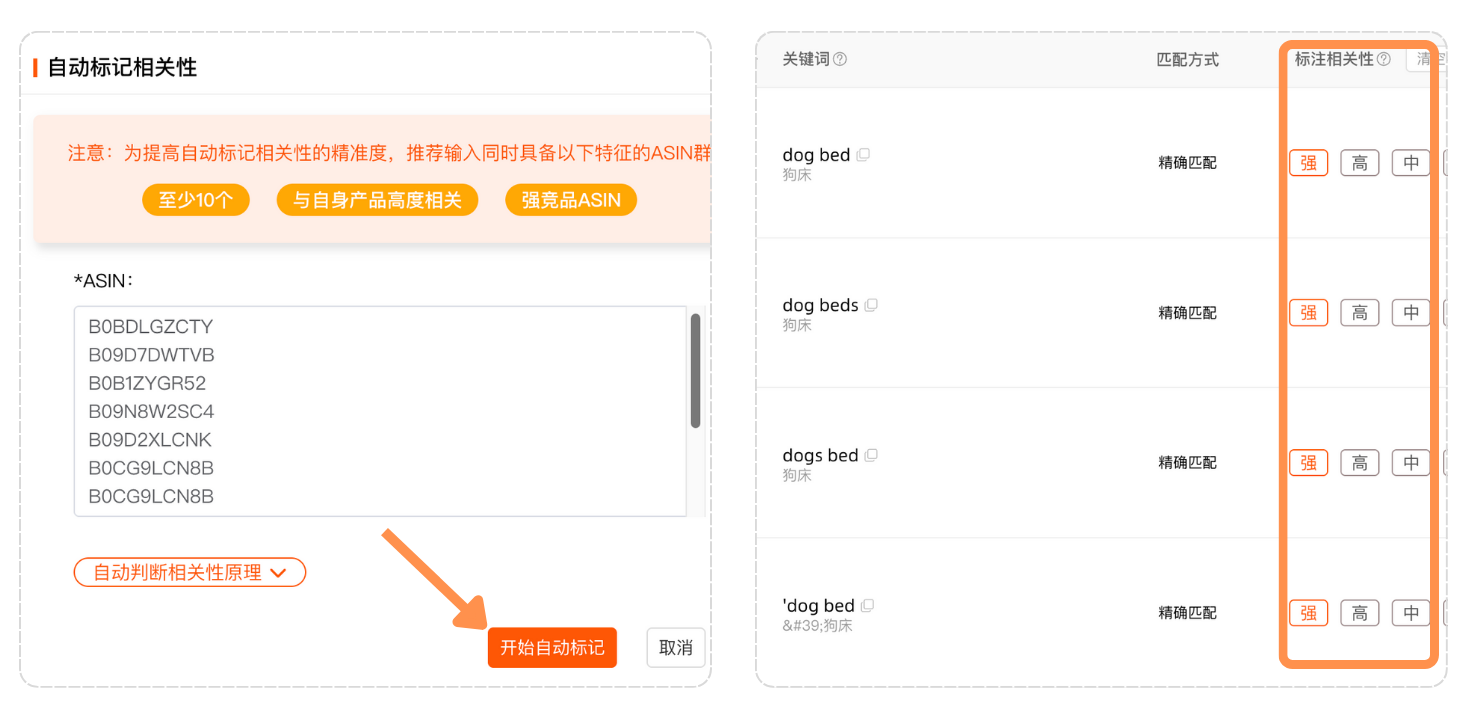The height and width of the screenshot is (708, 1472).
Task: Click the 强竞品ASIN tag
Action: tap(571, 200)
